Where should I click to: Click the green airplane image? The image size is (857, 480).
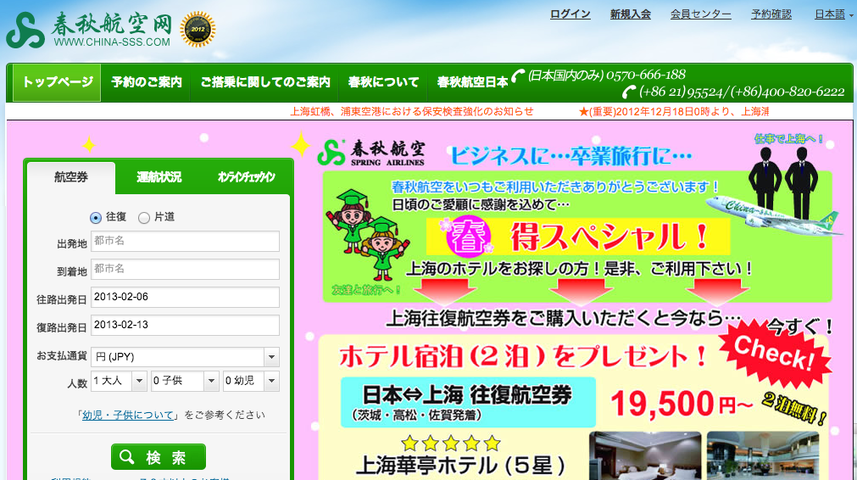point(773,214)
